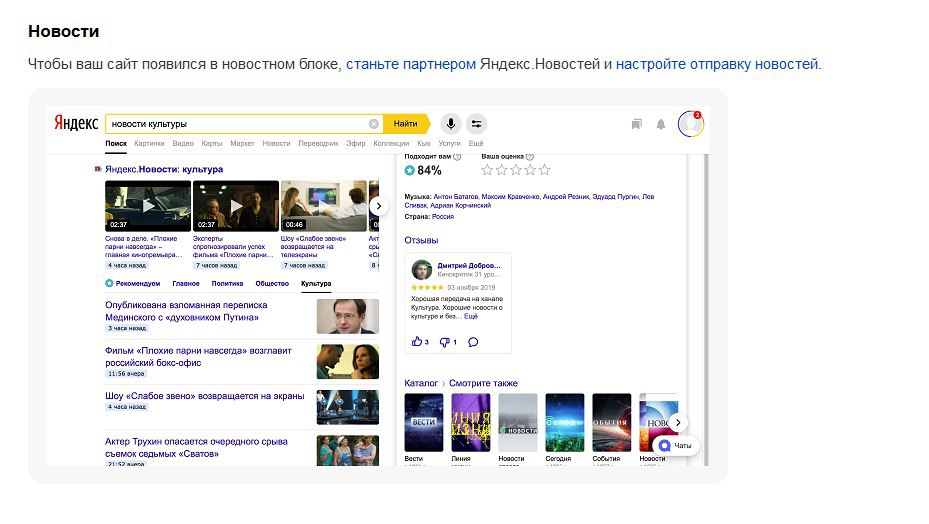Click the «Плохие парни» article thumbnail
Image resolution: width=929 pixels, height=524 pixels.
(x=348, y=362)
